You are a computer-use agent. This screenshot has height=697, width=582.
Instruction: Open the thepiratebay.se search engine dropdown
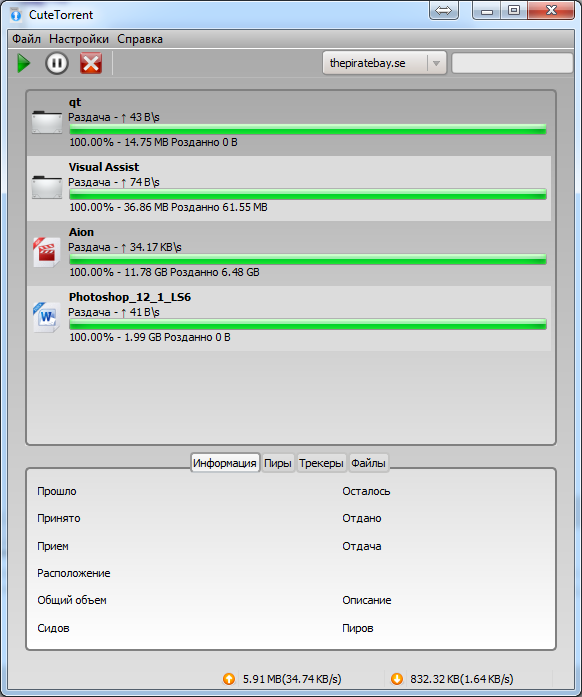click(x=385, y=64)
